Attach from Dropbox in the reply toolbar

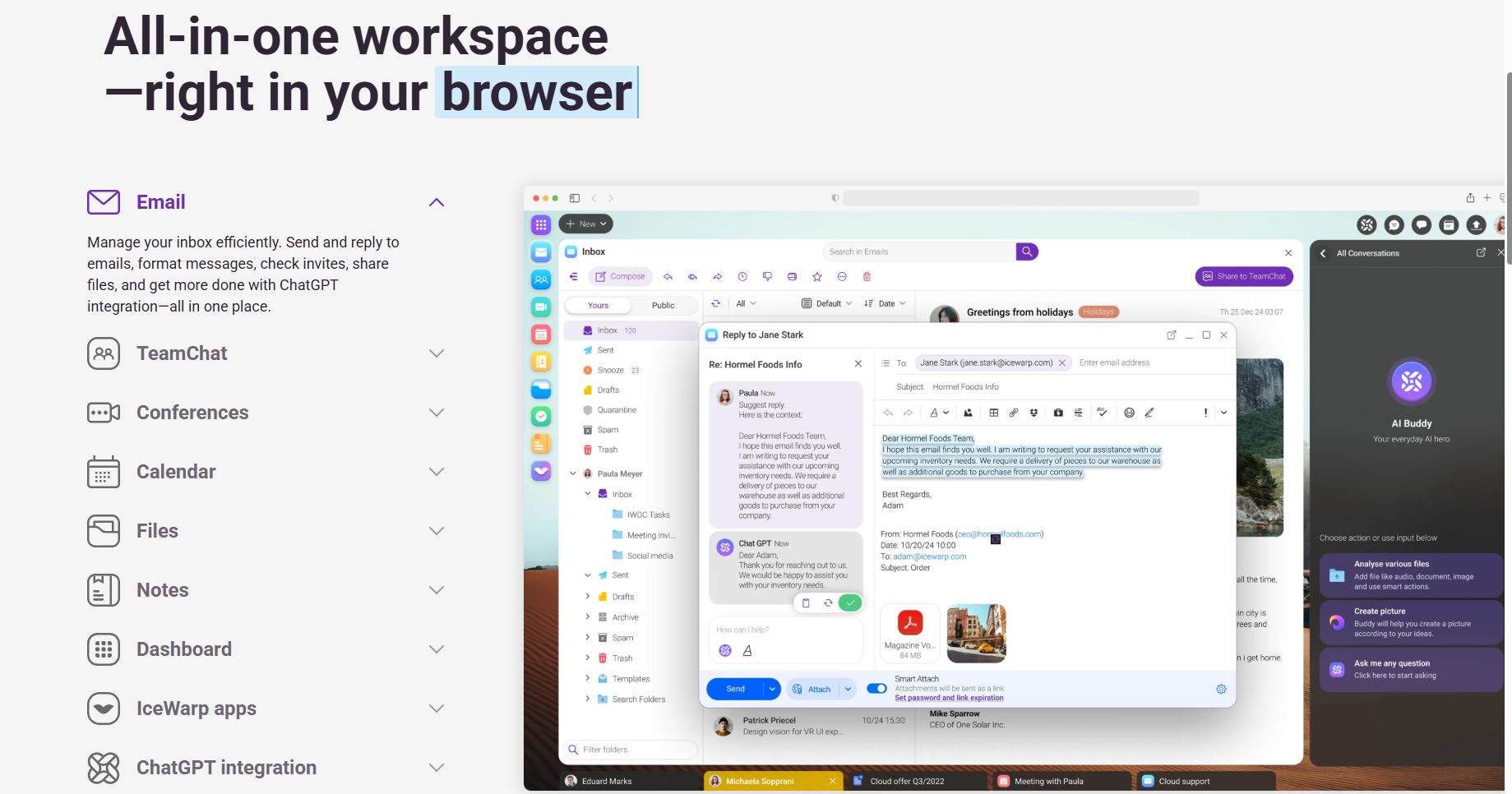[1033, 413]
